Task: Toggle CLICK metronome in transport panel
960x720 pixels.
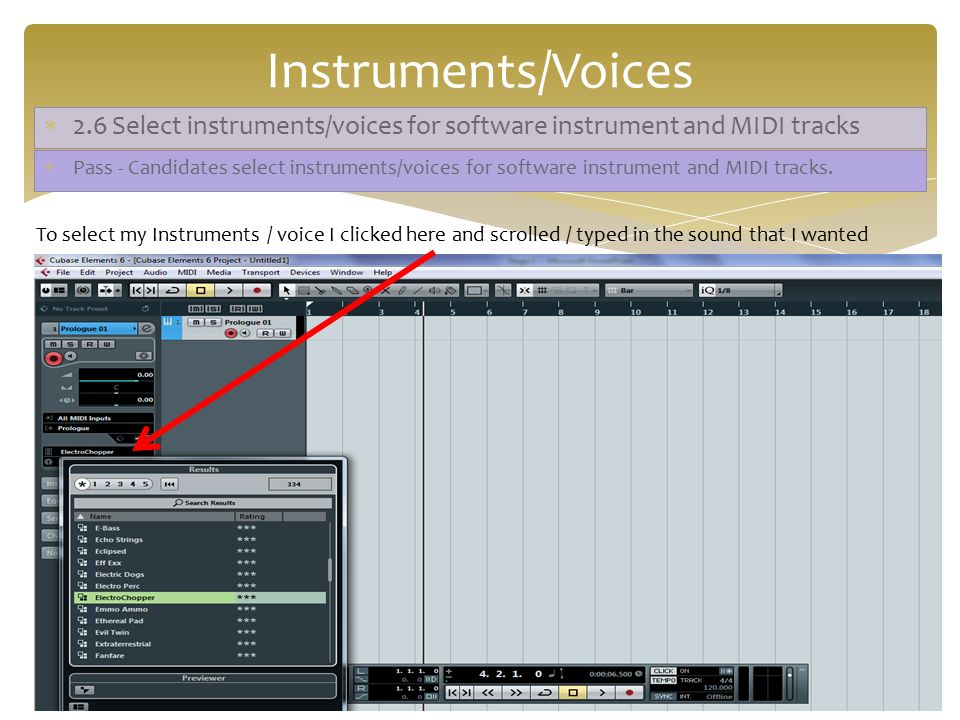Action: pos(664,671)
